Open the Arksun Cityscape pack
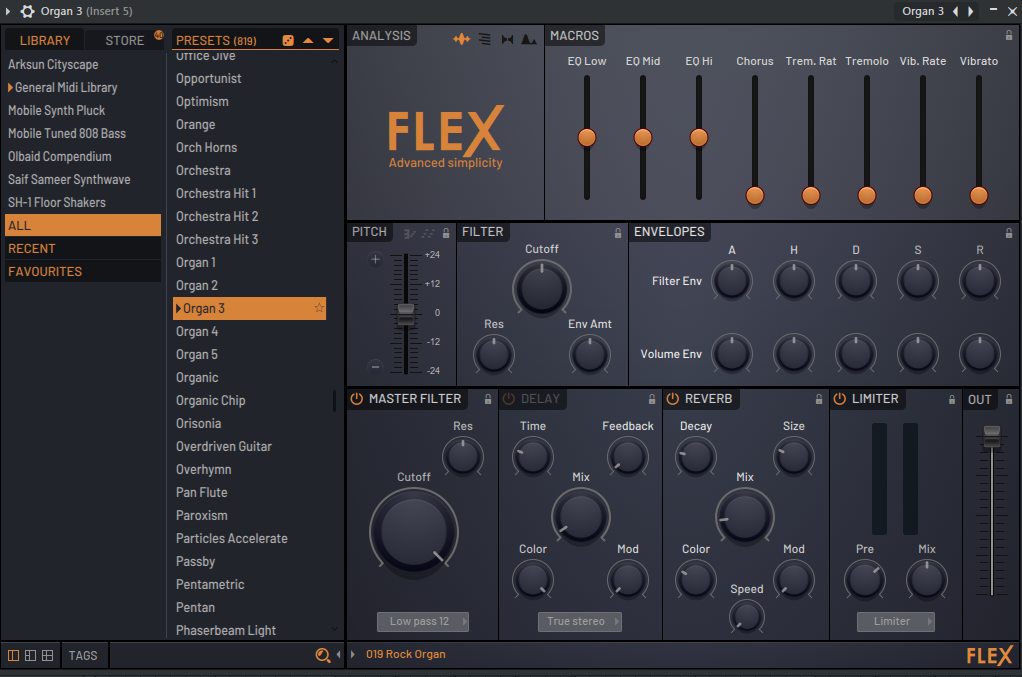The width and height of the screenshot is (1022, 677). coord(53,65)
